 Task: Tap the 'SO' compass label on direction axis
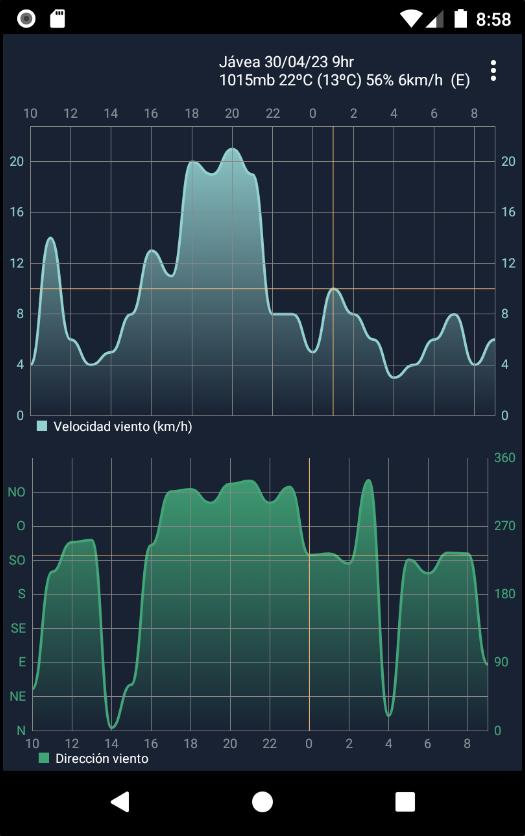click(17, 560)
